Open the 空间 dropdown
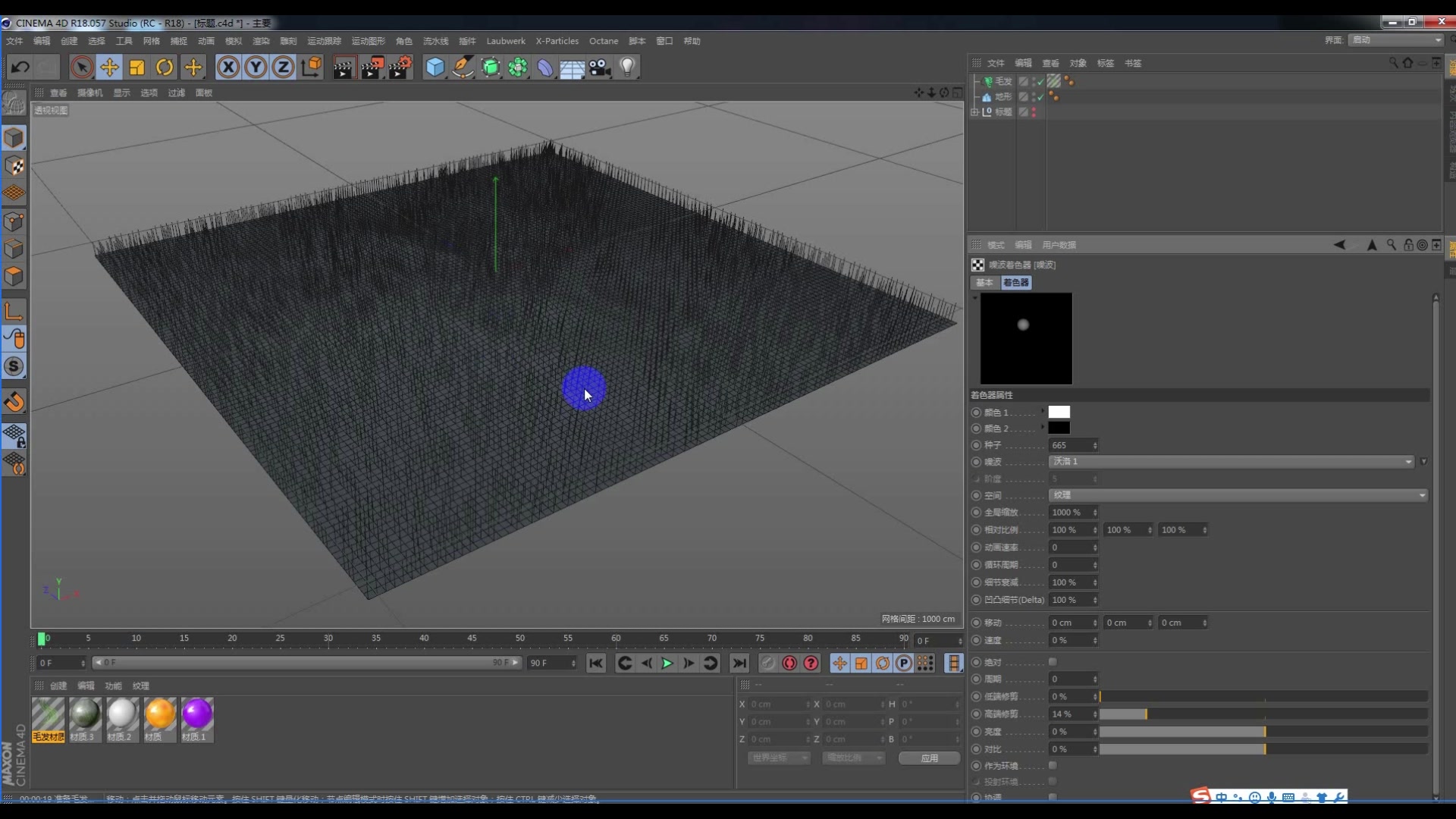 (x=1238, y=495)
